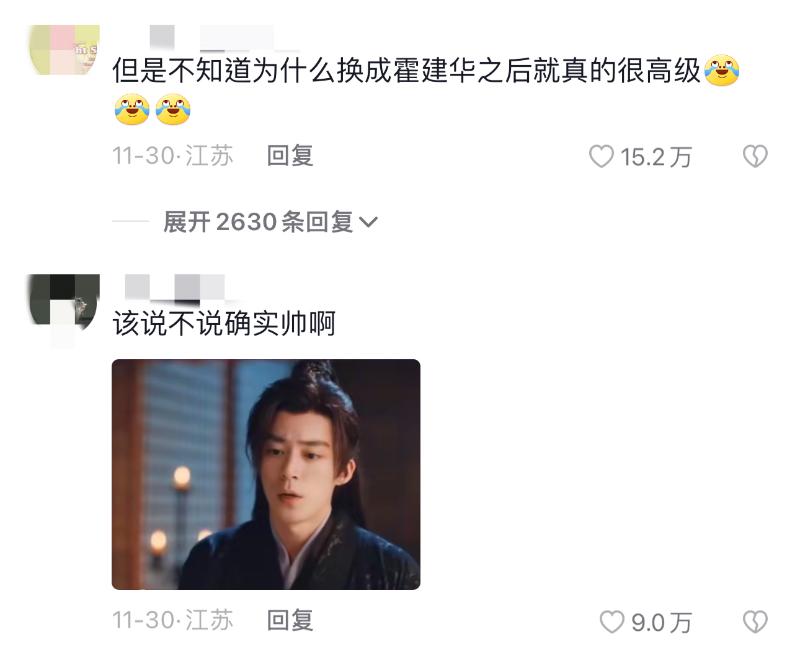Tap the broken-heart dislike on the second comment
This screenshot has width=800, height=655.
(755, 622)
